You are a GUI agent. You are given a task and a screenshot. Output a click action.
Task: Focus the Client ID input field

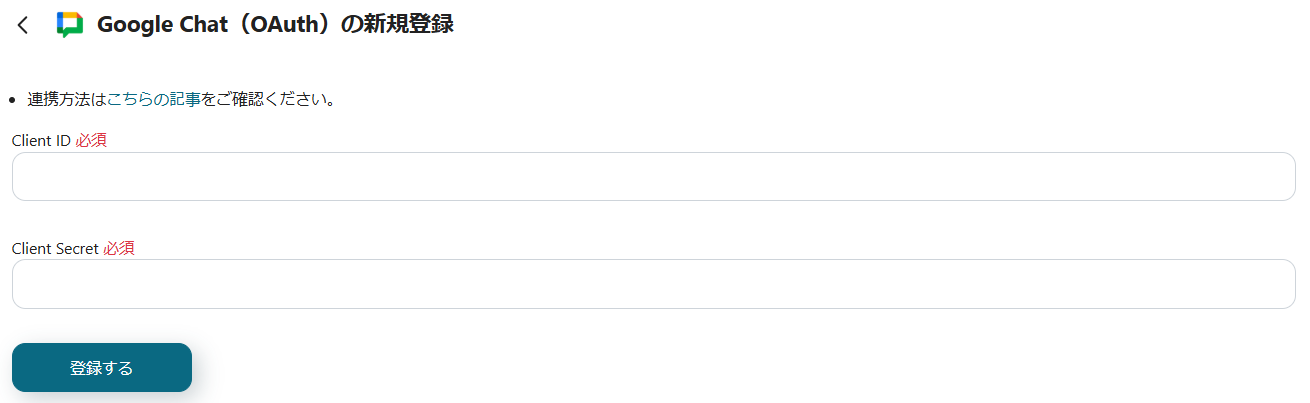point(654,177)
